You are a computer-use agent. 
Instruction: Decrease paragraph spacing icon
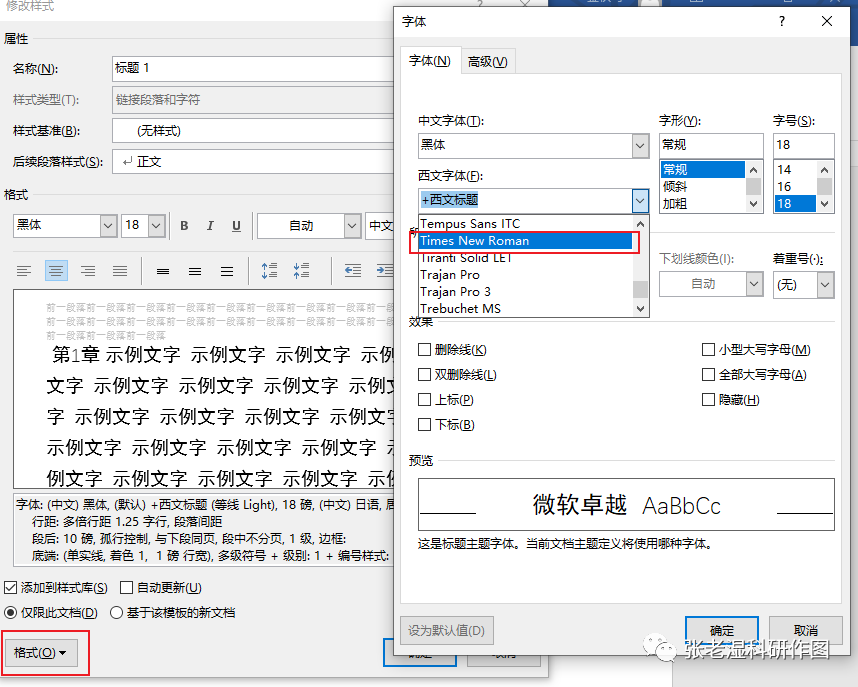pos(302,270)
